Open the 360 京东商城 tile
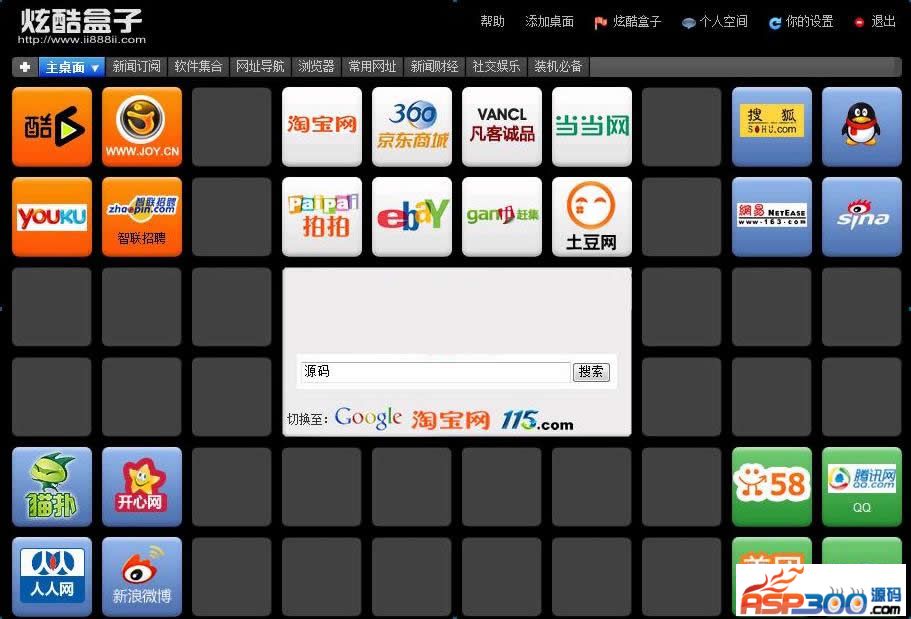Viewport: 911px width, 619px height. [412, 127]
